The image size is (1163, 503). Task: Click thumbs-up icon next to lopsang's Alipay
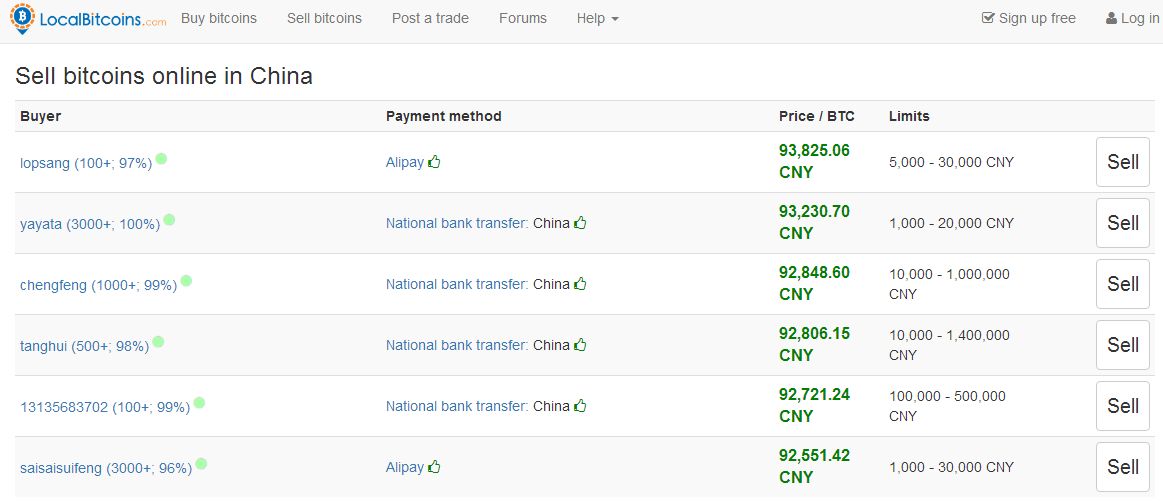pyautogui.click(x=434, y=162)
